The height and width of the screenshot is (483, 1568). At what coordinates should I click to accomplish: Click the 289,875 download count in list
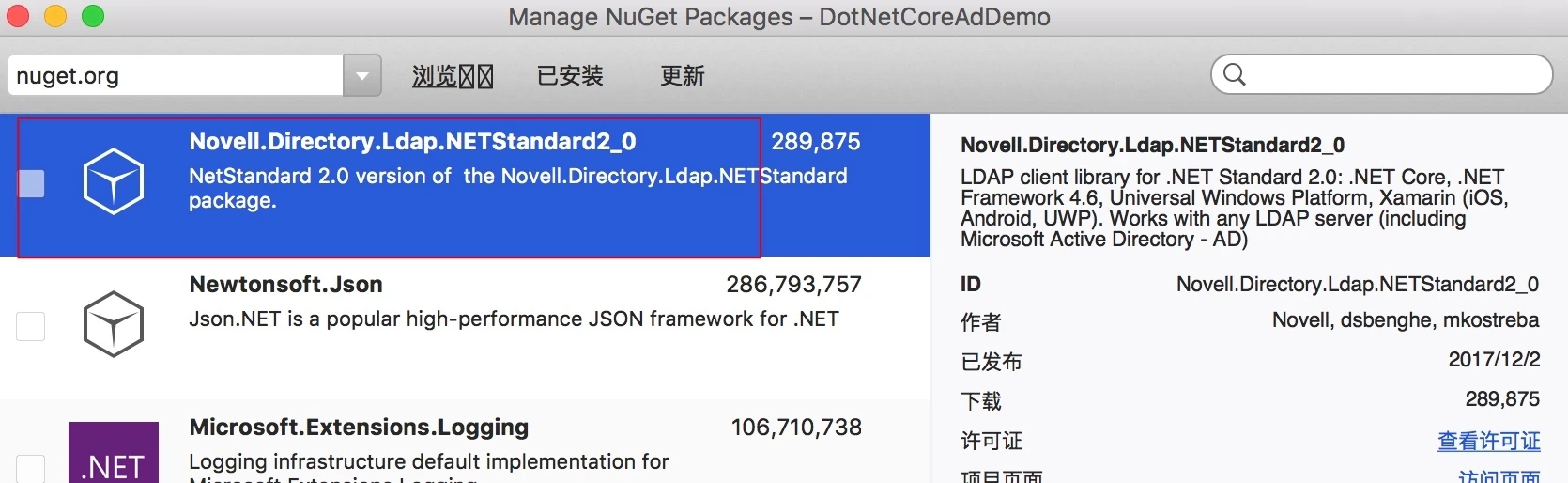coord(816,142)
